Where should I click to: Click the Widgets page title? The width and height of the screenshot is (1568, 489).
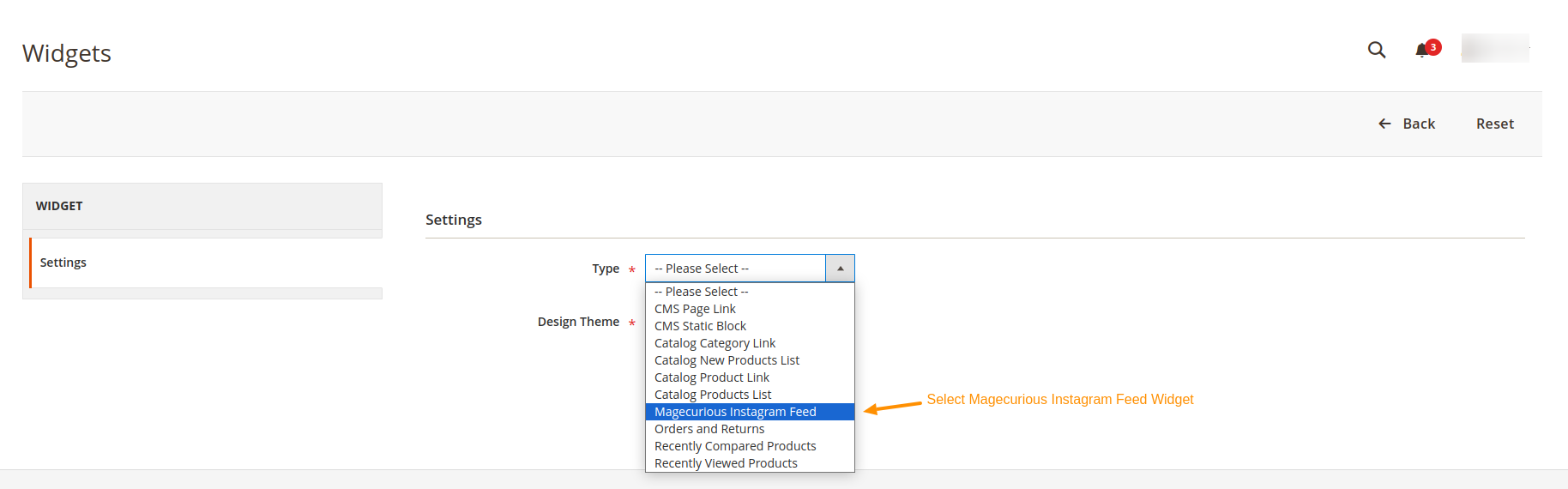point(67,53)
